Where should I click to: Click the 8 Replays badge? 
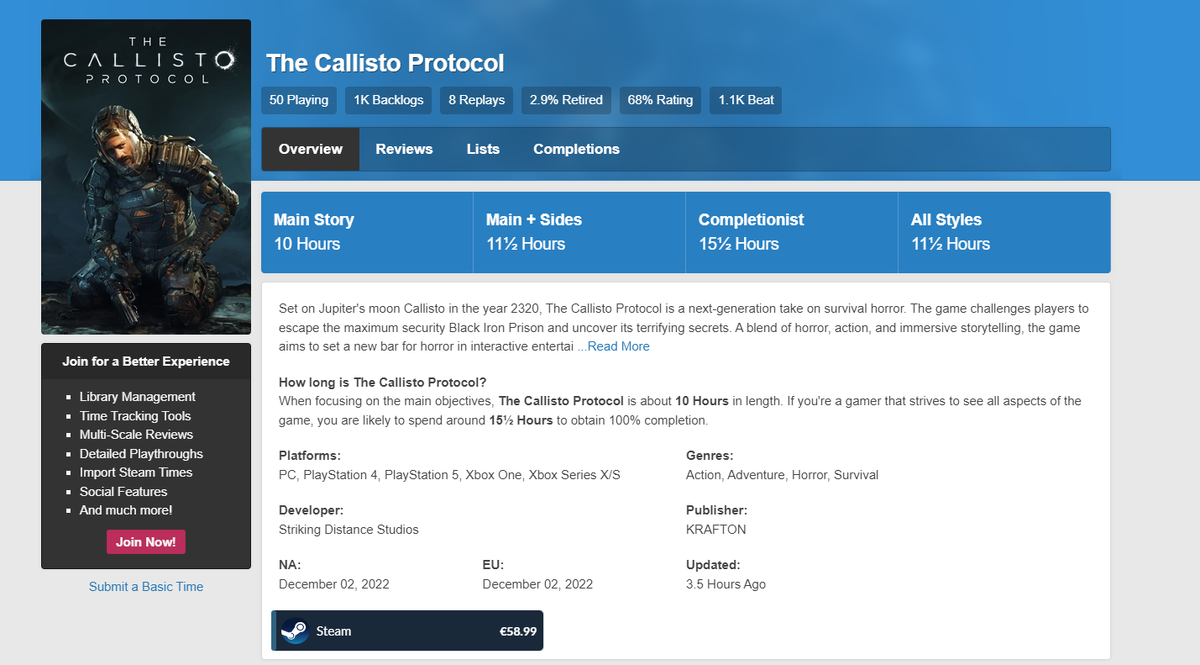[x=477, y=100]
